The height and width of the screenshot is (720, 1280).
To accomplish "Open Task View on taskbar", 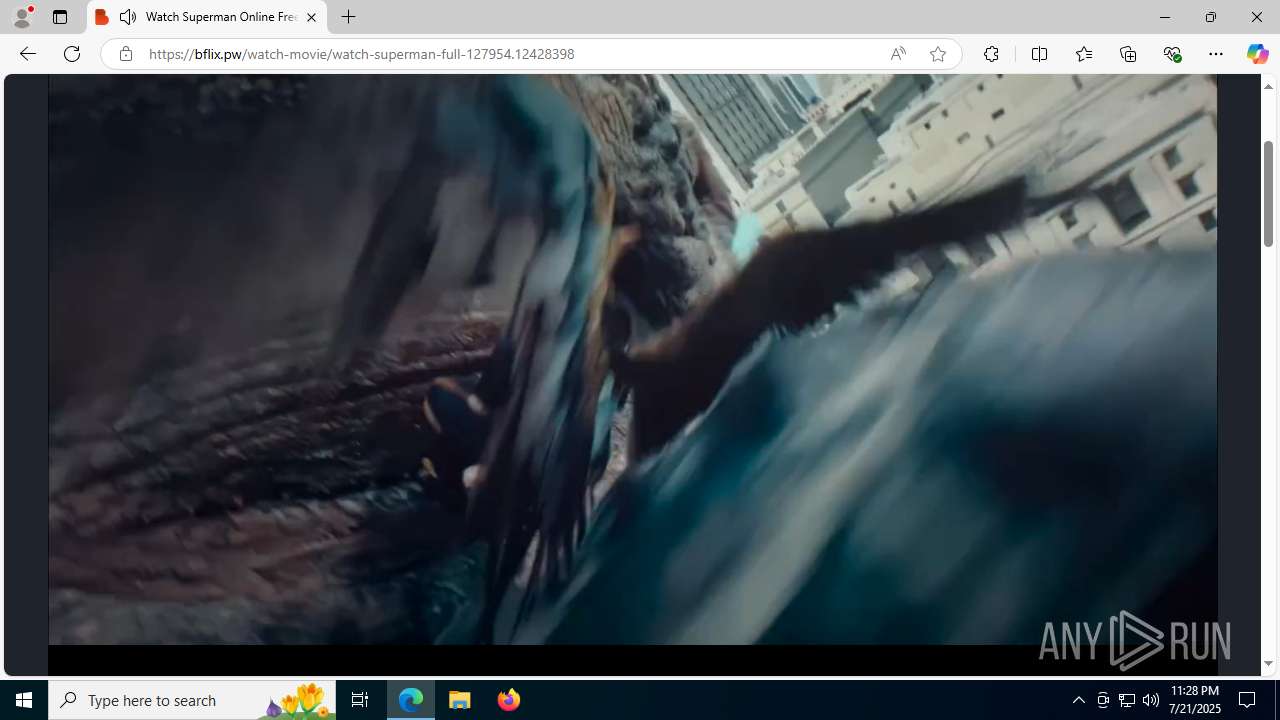I will click(x=360, y=700).
